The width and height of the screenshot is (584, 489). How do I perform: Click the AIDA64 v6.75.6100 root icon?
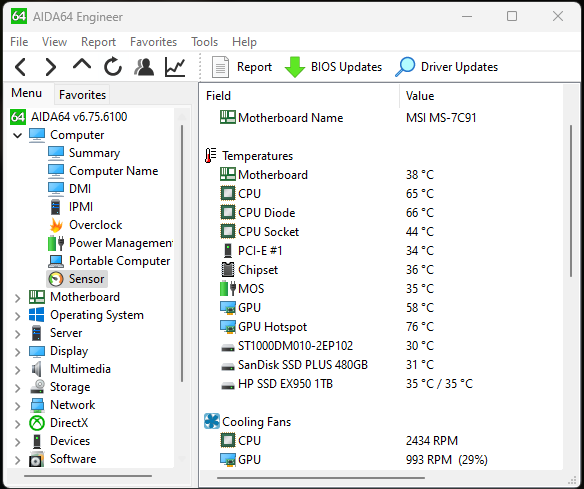coord(18,117)
